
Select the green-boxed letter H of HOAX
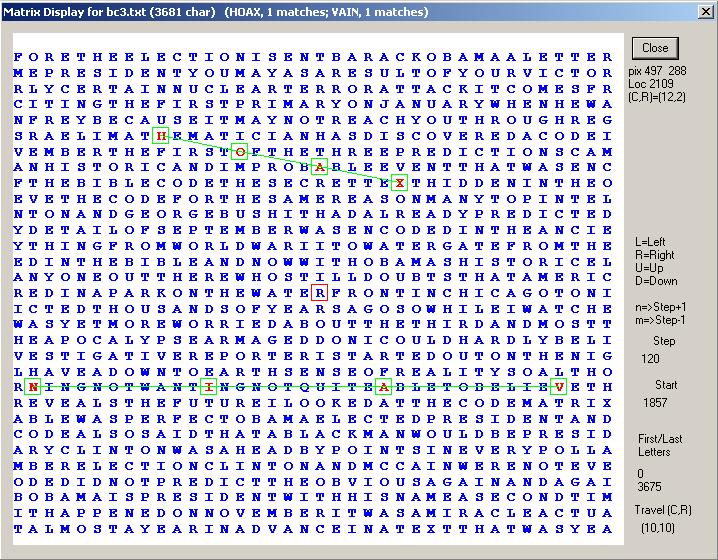coord(161,136)
